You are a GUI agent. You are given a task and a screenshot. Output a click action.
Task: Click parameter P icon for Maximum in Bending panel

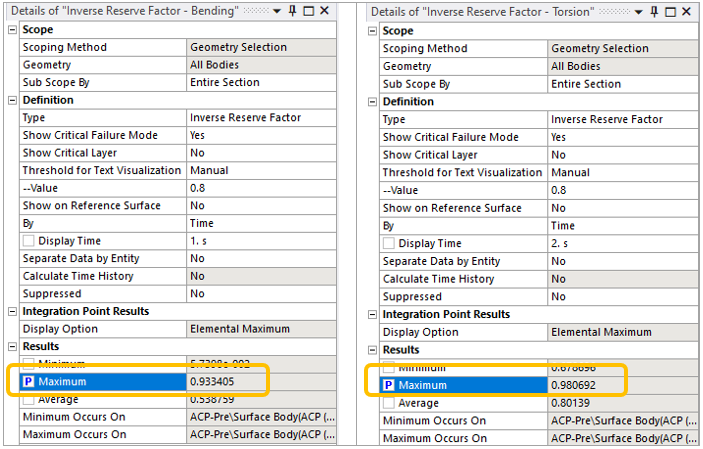click(x=28, y=381)
